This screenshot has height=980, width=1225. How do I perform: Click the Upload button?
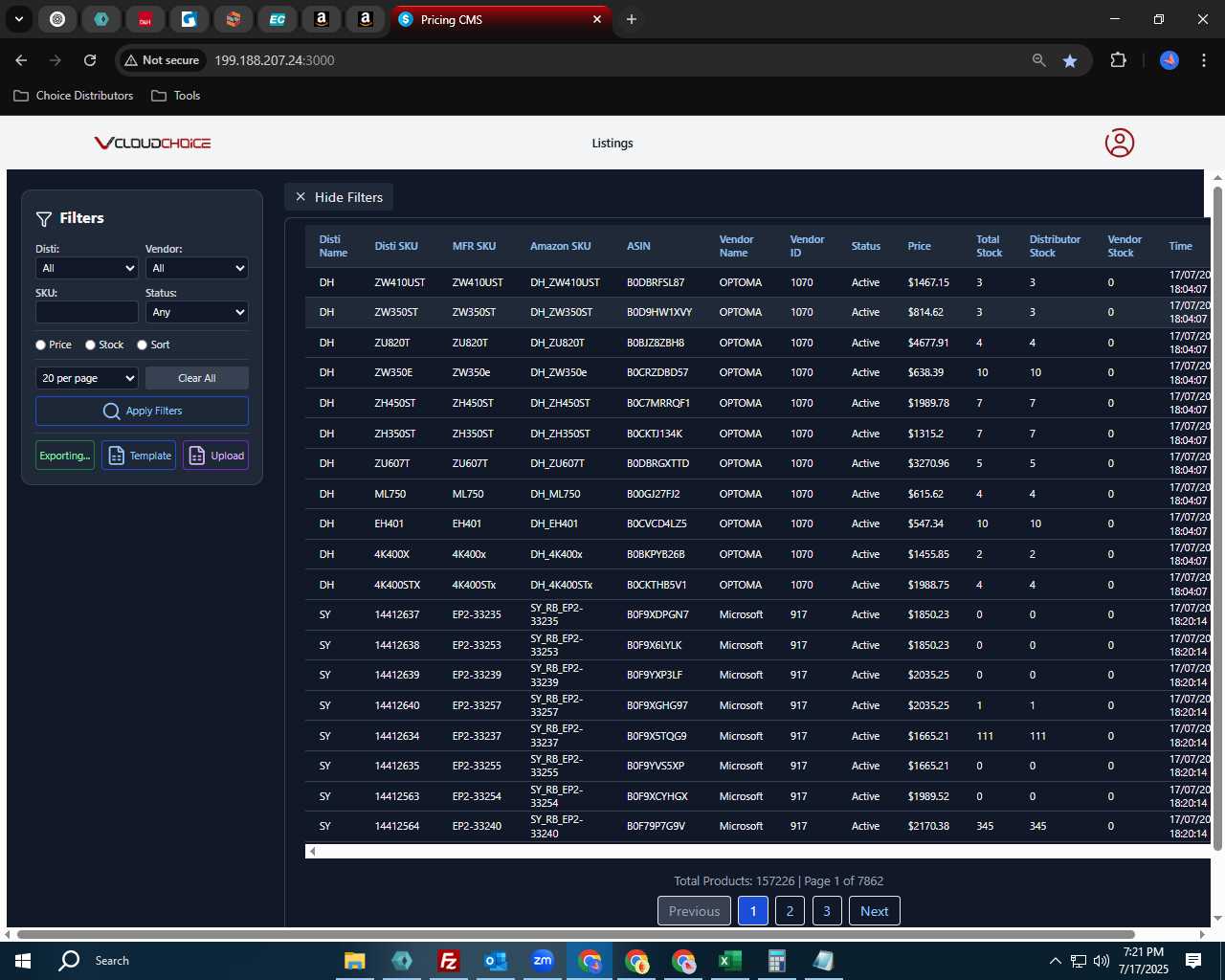coord(216,456)
